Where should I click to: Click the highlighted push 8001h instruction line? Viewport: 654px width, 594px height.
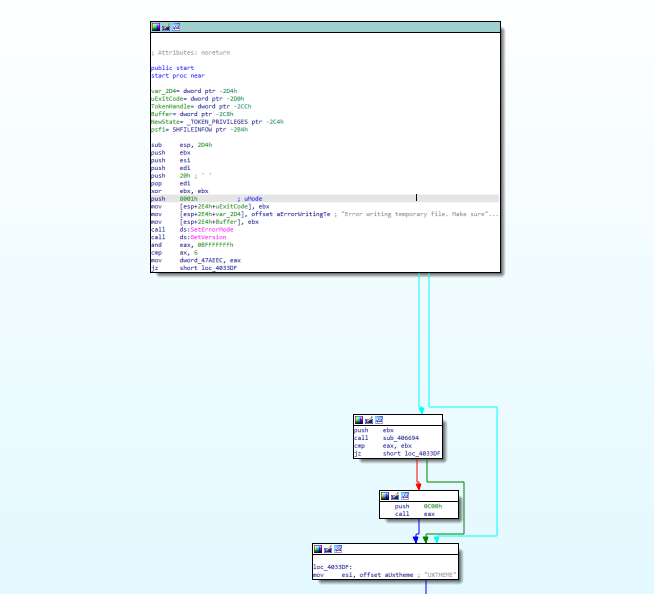(200, 198)
